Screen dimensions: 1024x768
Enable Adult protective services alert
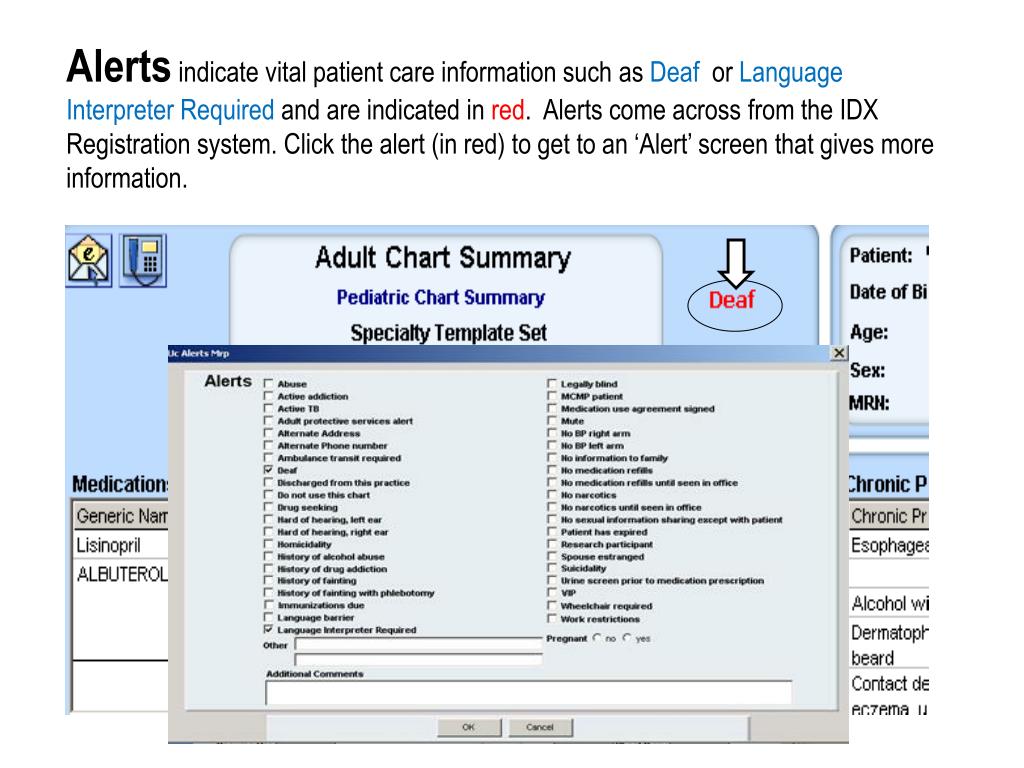(x=268, y=421)
